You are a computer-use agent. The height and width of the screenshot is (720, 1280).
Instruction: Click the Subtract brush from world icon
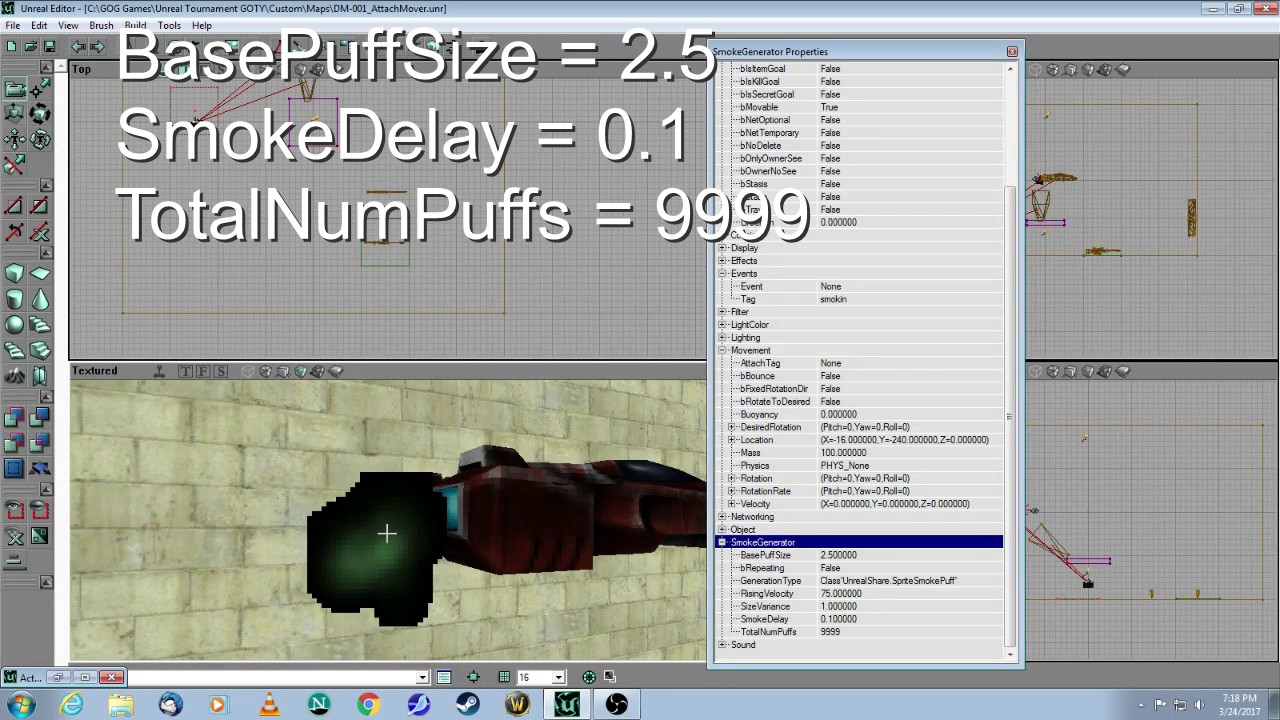40,417
